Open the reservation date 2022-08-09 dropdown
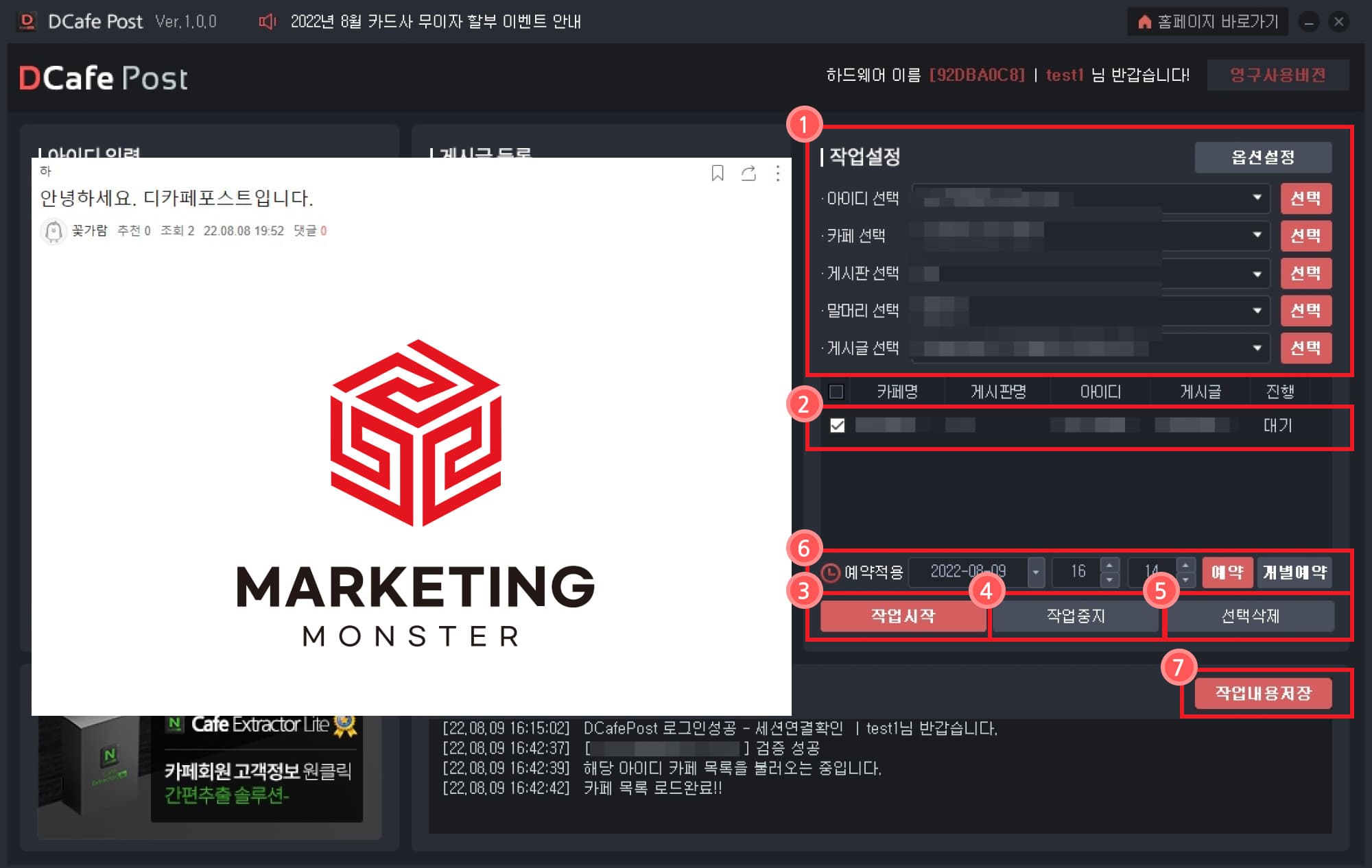The width and height of the screenshot is (1372, 868). [x=1036, y=572]
